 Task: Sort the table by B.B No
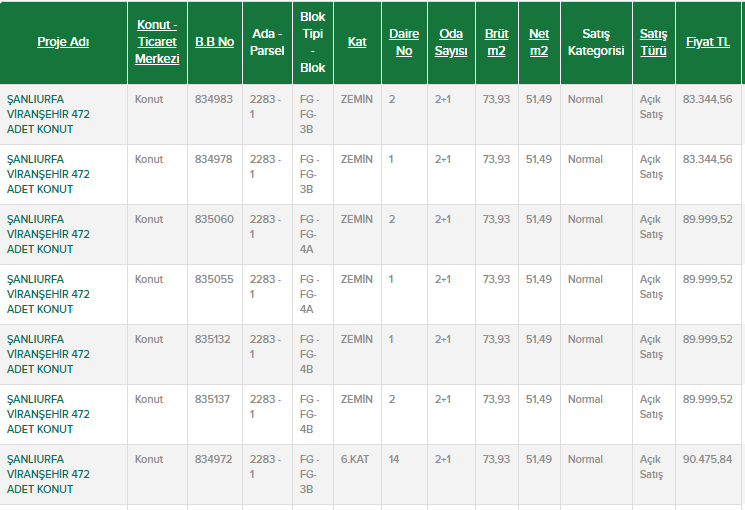214,42
